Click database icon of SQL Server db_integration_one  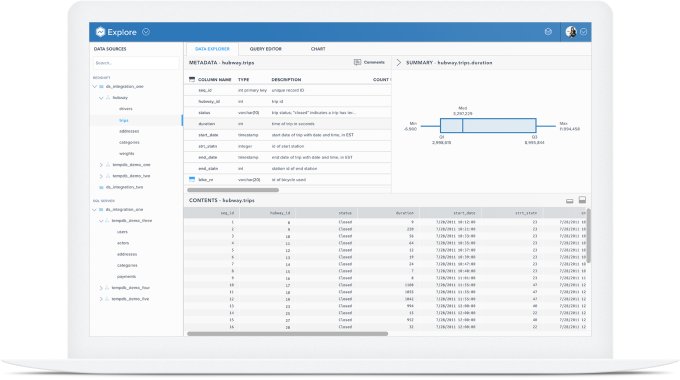click(x=101, y=210)
